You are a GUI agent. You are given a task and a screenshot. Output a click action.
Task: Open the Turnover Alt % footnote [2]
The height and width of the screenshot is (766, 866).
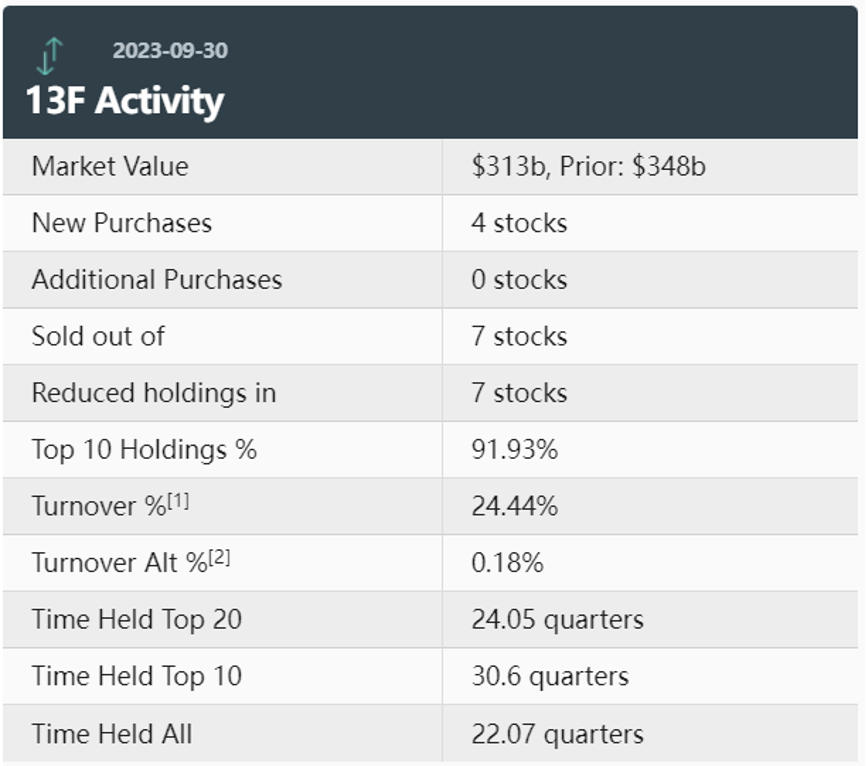[x=220, y=557]
